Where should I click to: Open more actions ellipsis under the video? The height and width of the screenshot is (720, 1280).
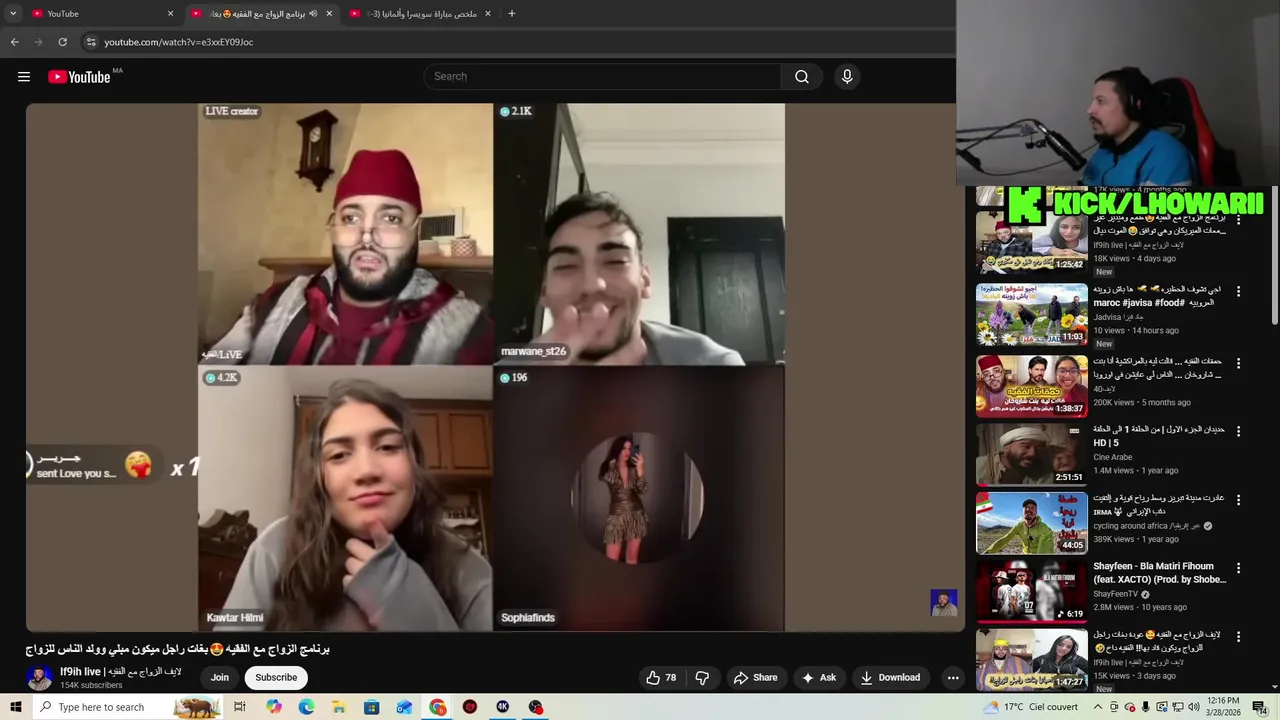pos(953,677)
